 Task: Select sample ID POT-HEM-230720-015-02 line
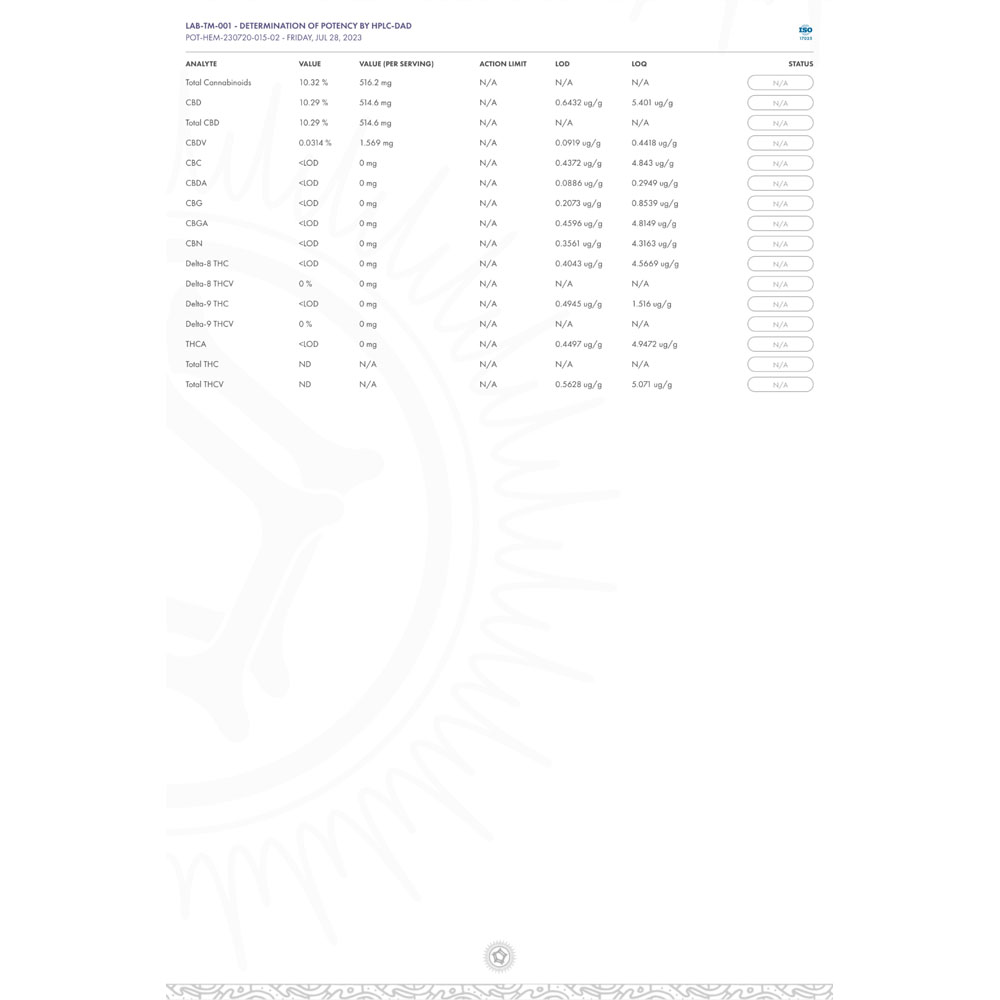pyautogui.click(x=274, y=38)
